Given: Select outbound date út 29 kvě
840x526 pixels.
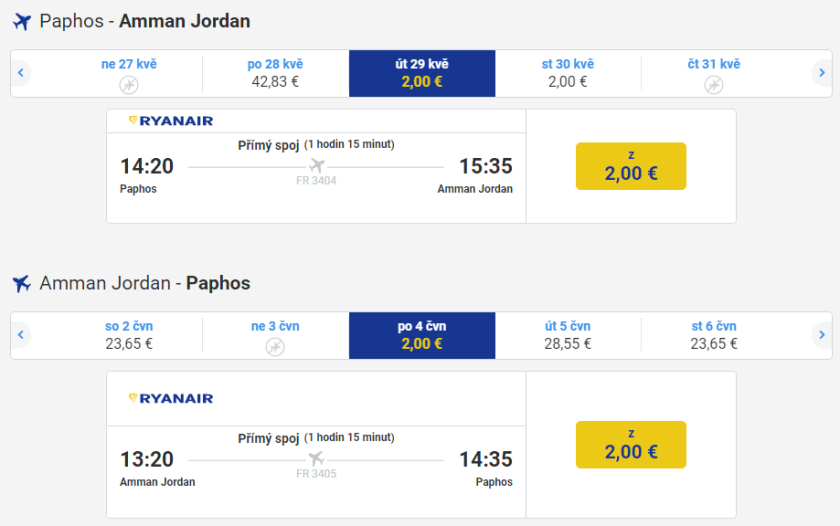Looking at the screenshot, I should coord(422,73).
